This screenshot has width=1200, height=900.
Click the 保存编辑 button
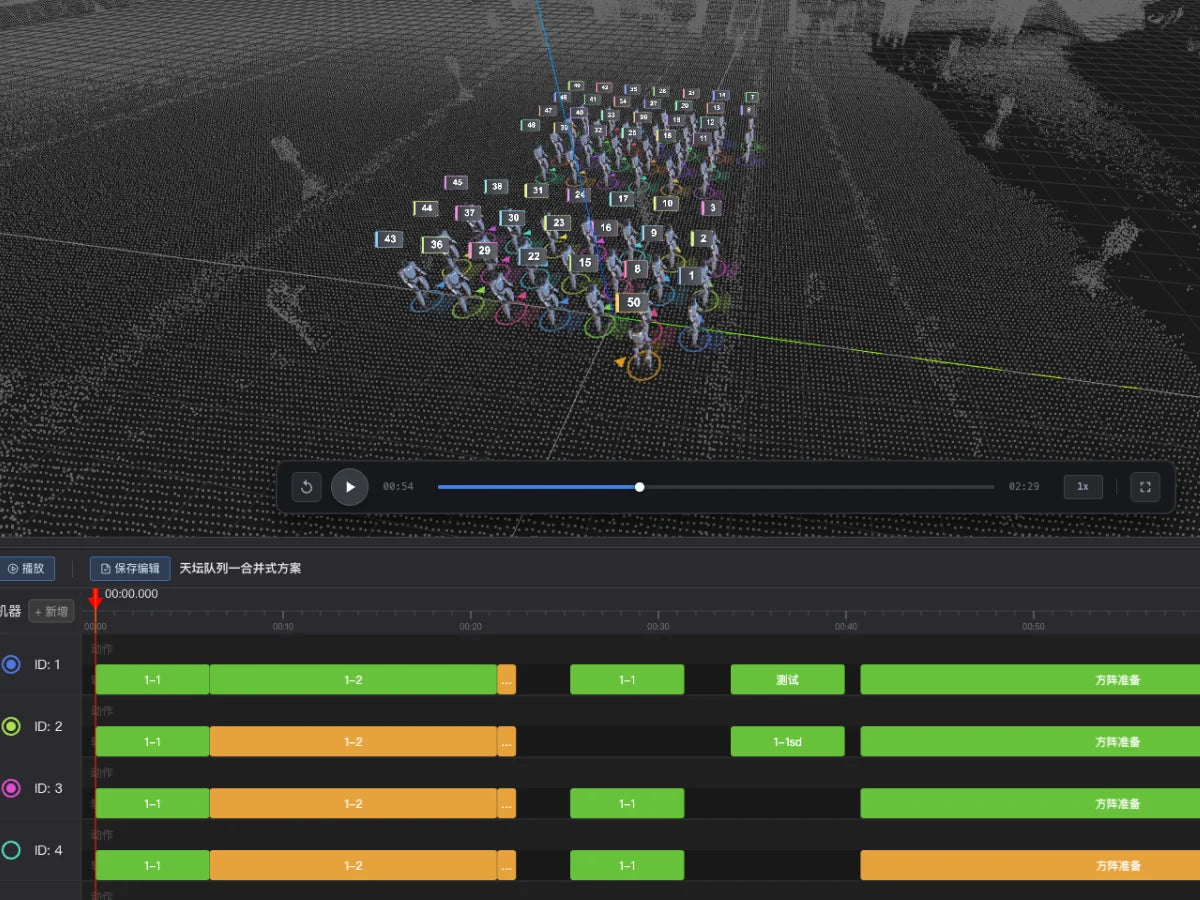[x=130, y=568]
